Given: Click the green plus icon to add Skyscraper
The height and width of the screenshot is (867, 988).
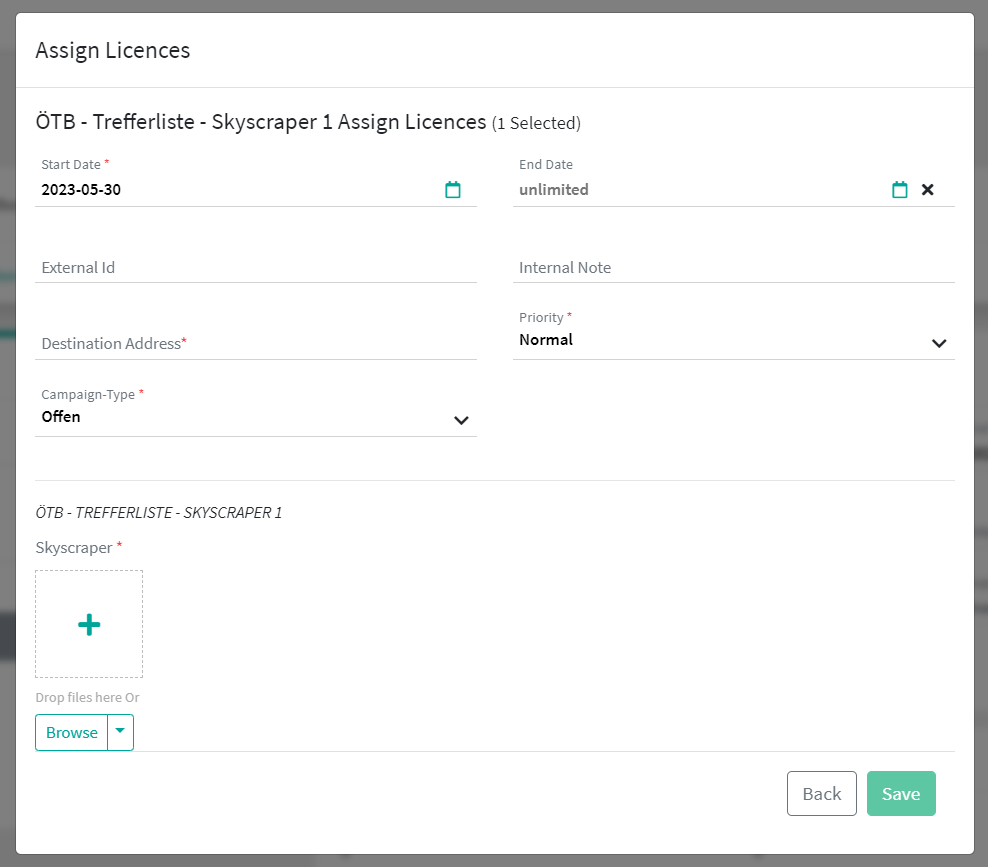Looking at the screenshot, I should point(89,625).
